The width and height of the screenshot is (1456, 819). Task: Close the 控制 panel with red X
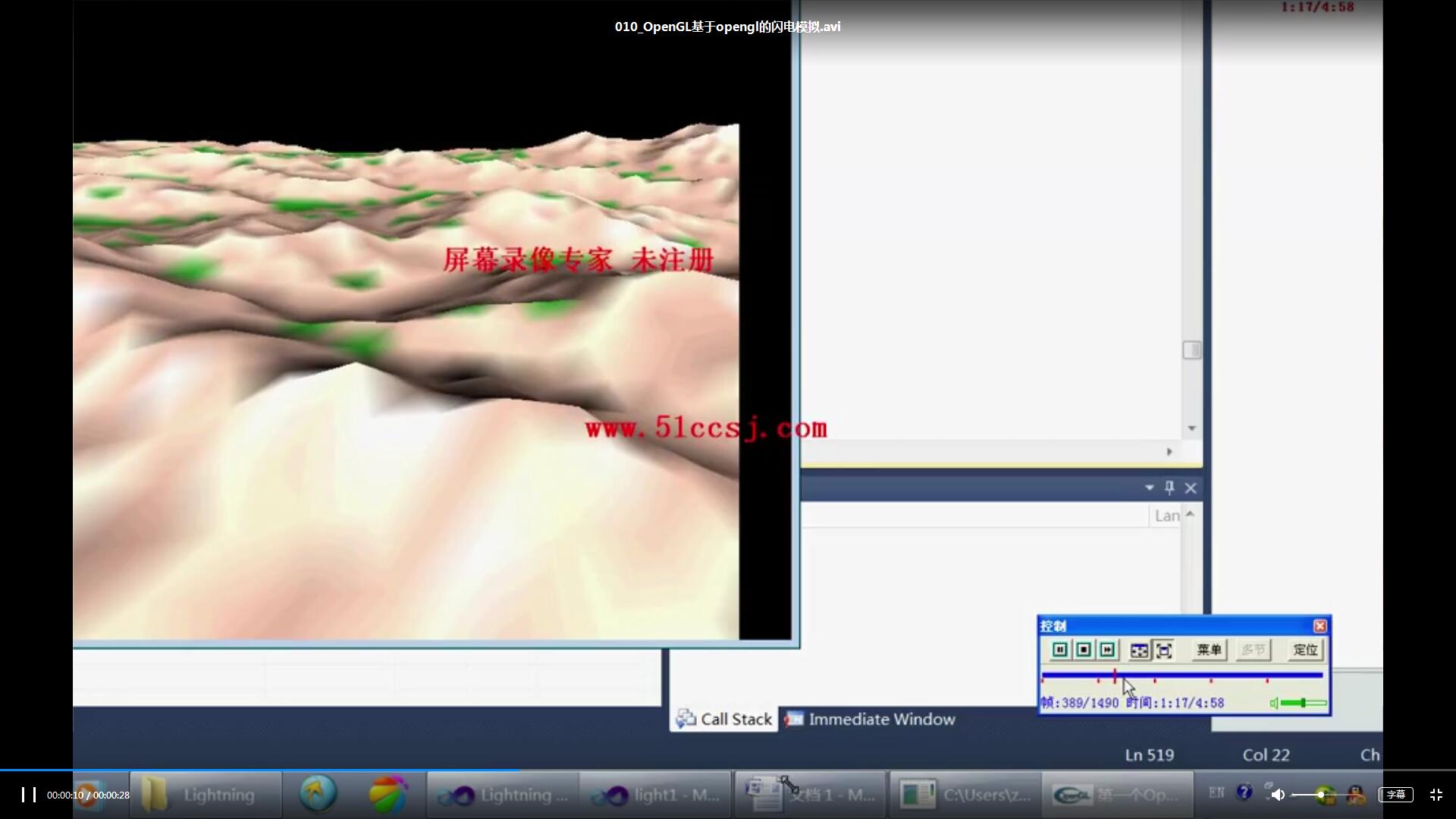(x=1320, y=626)
